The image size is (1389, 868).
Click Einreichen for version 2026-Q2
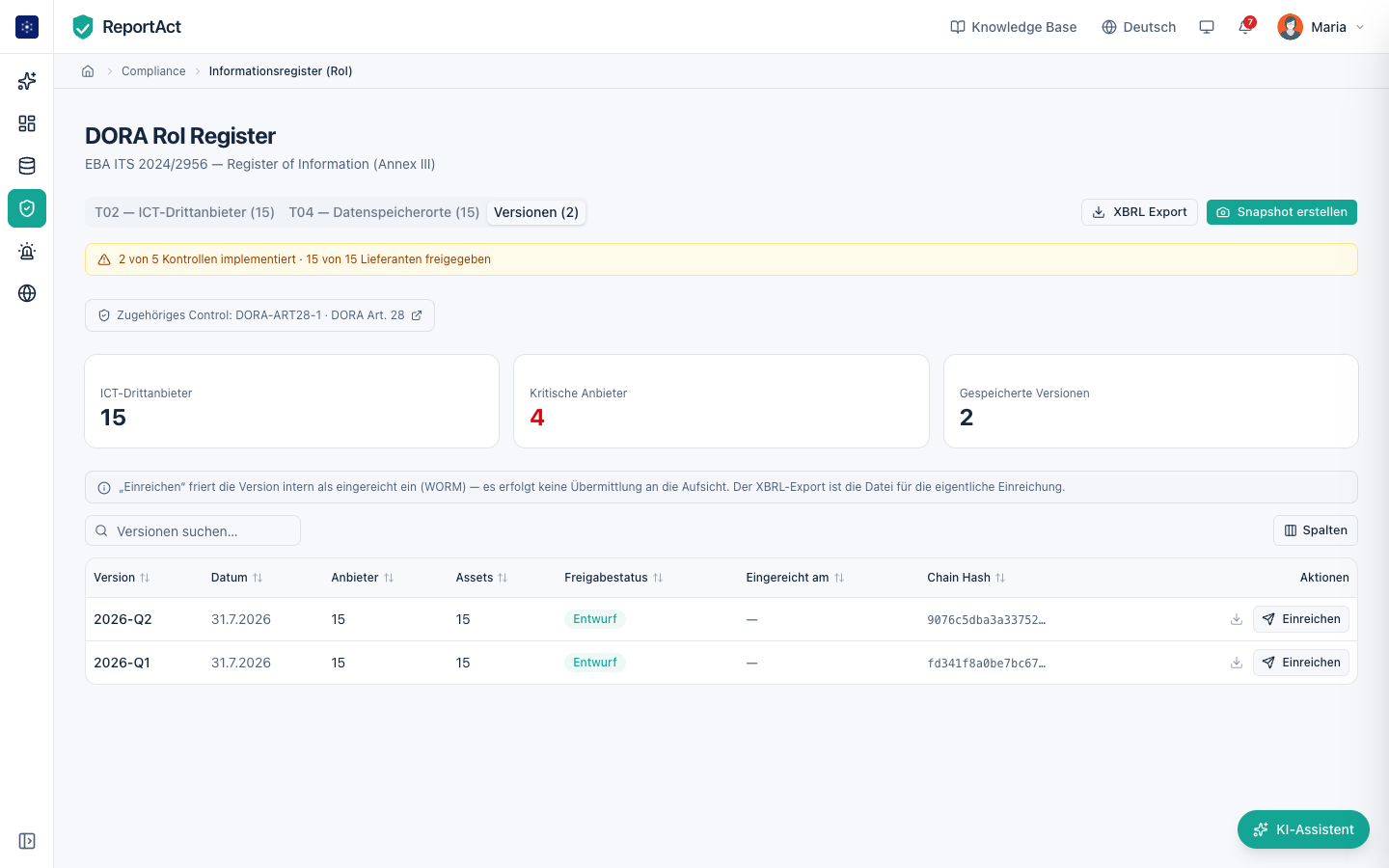1301,619
